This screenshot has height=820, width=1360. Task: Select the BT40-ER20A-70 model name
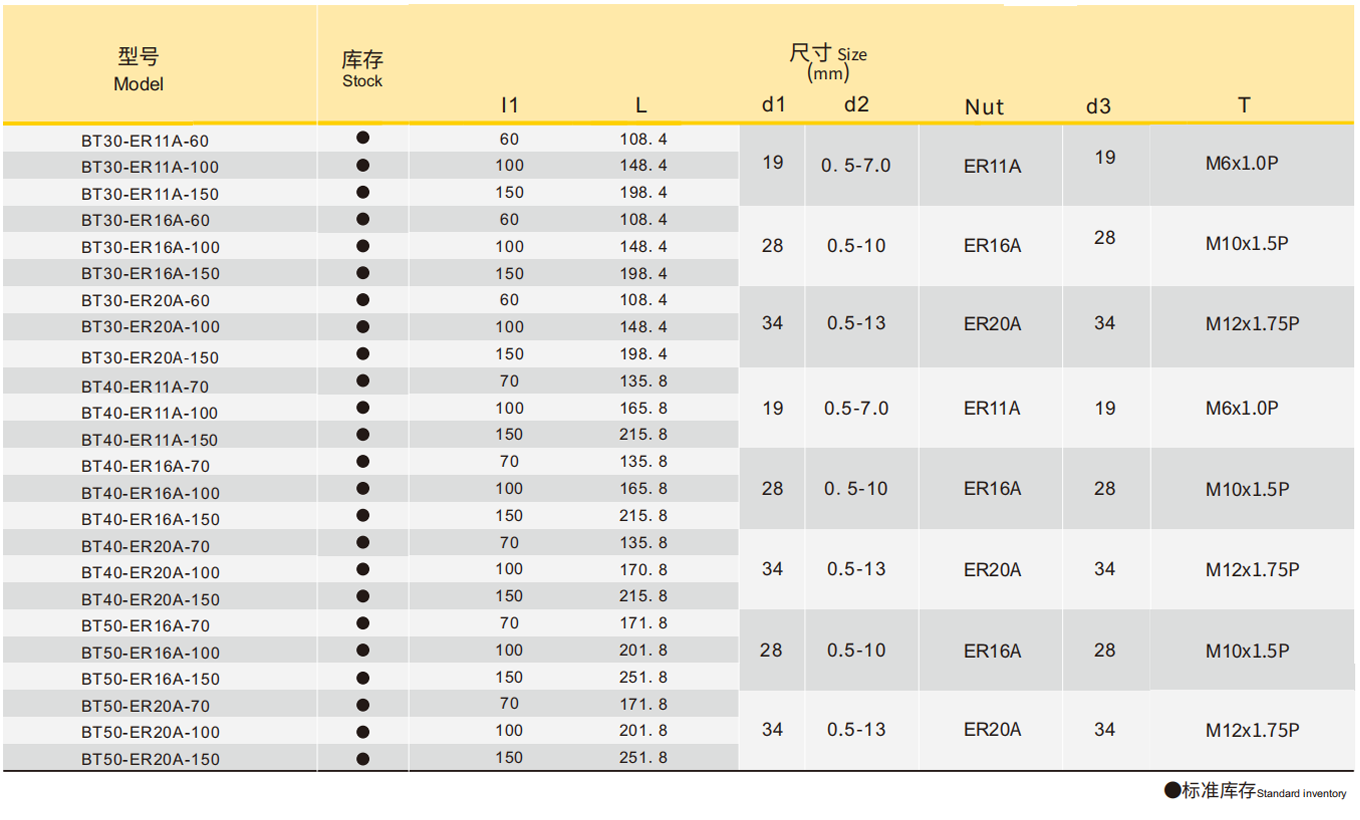(145, 546)
